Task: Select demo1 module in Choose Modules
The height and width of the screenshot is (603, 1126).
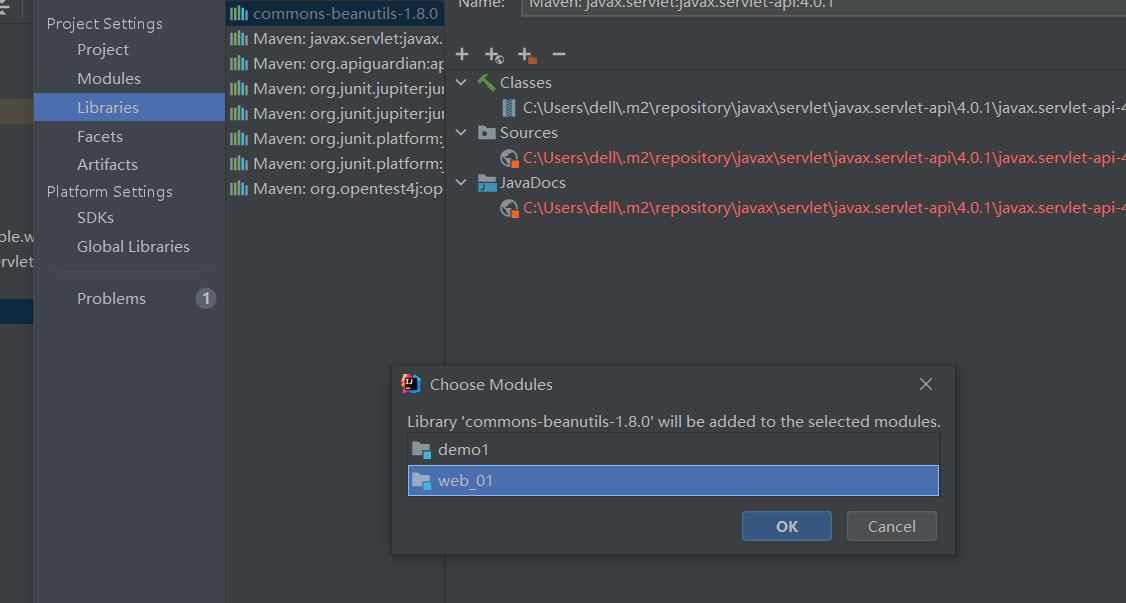Action: [673, 449]
